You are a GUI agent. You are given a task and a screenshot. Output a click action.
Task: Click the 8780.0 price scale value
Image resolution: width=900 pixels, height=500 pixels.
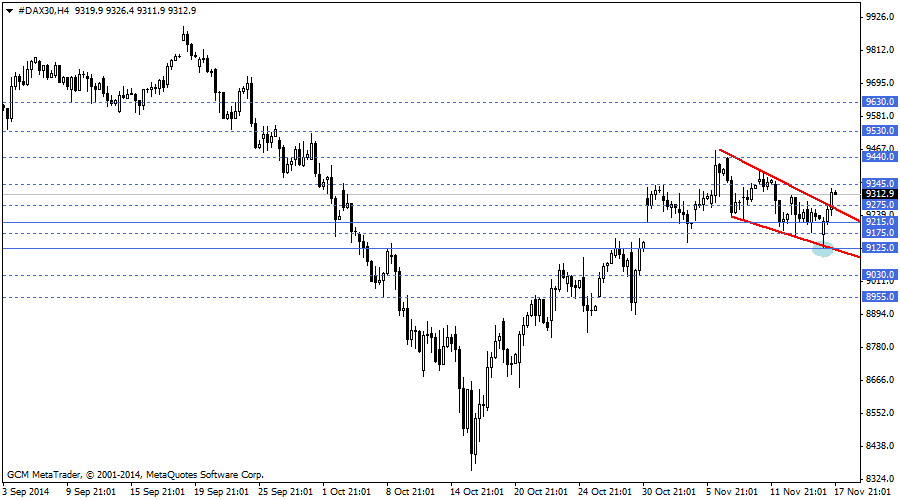880,347
